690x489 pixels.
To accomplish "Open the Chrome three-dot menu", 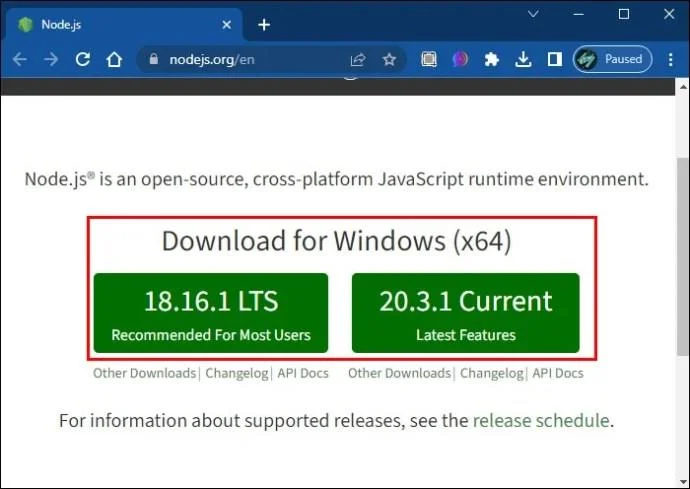I will click(x=669, y=59).
